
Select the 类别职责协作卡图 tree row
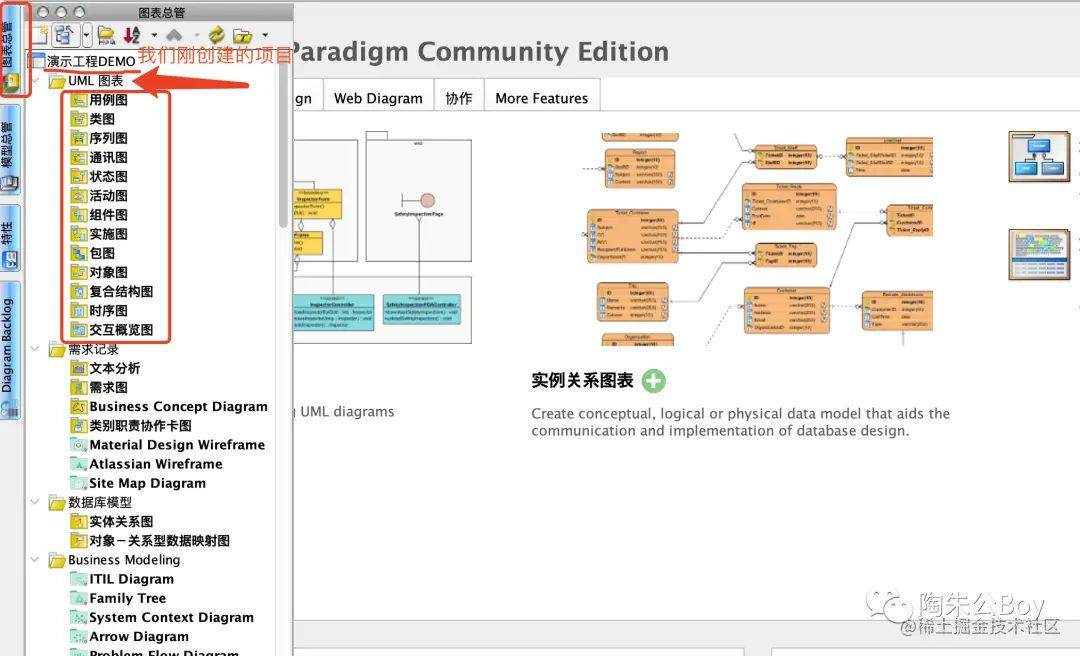pos(131,426)
